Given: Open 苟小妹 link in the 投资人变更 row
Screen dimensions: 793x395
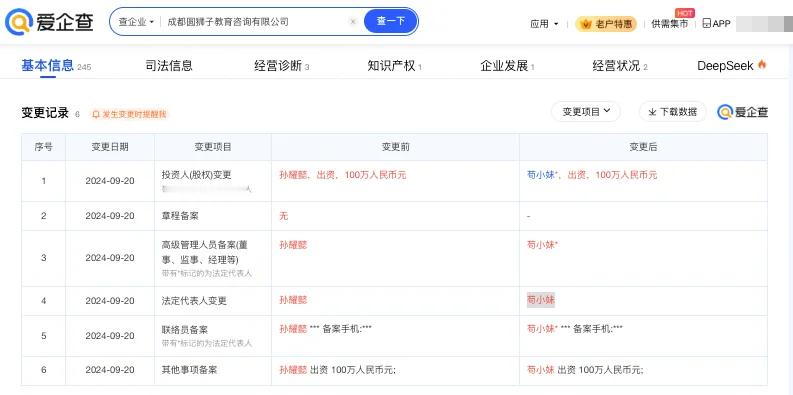Looking at the screenshot, I should point(543,175).
